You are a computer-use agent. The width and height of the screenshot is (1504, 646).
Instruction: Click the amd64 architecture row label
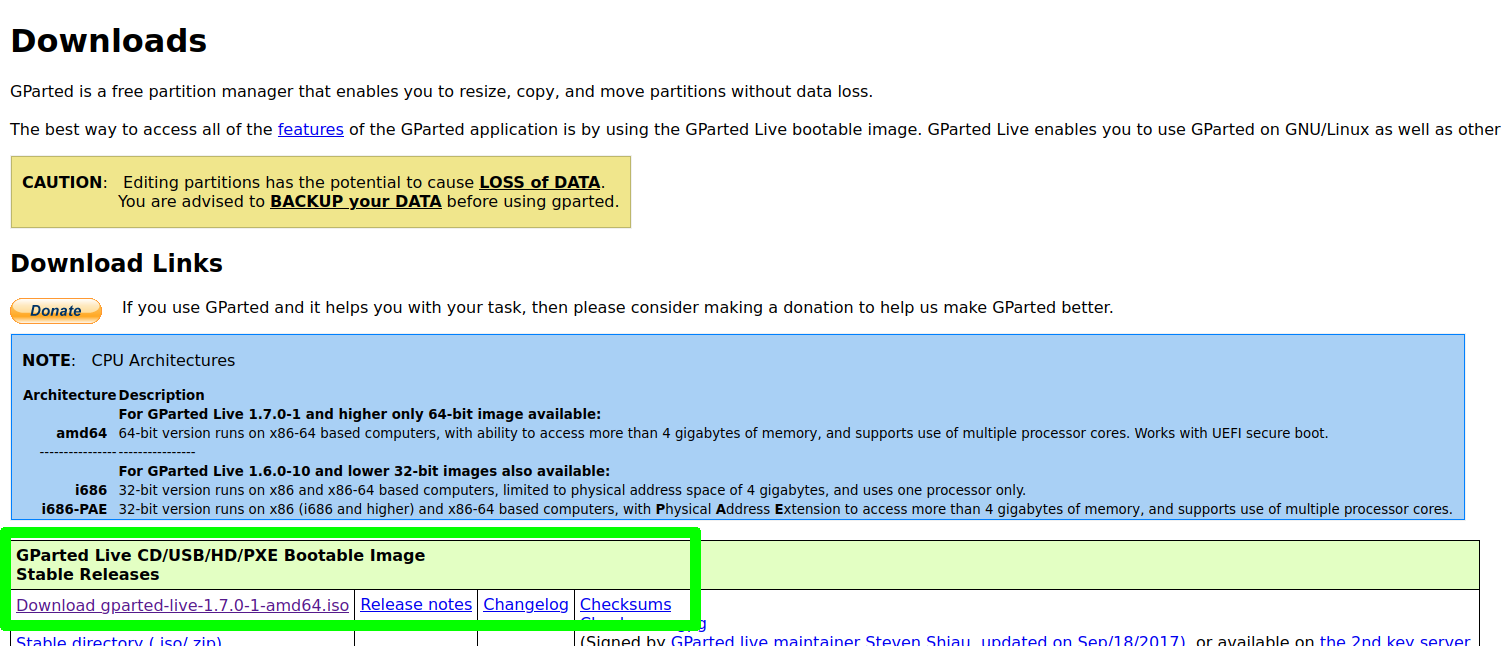[82, 434]
